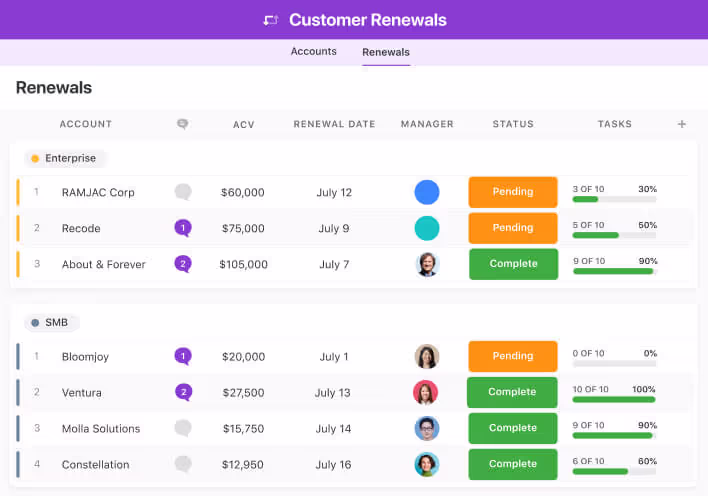
Task: Collapse the Enterprise group
Action: point(64,158)
